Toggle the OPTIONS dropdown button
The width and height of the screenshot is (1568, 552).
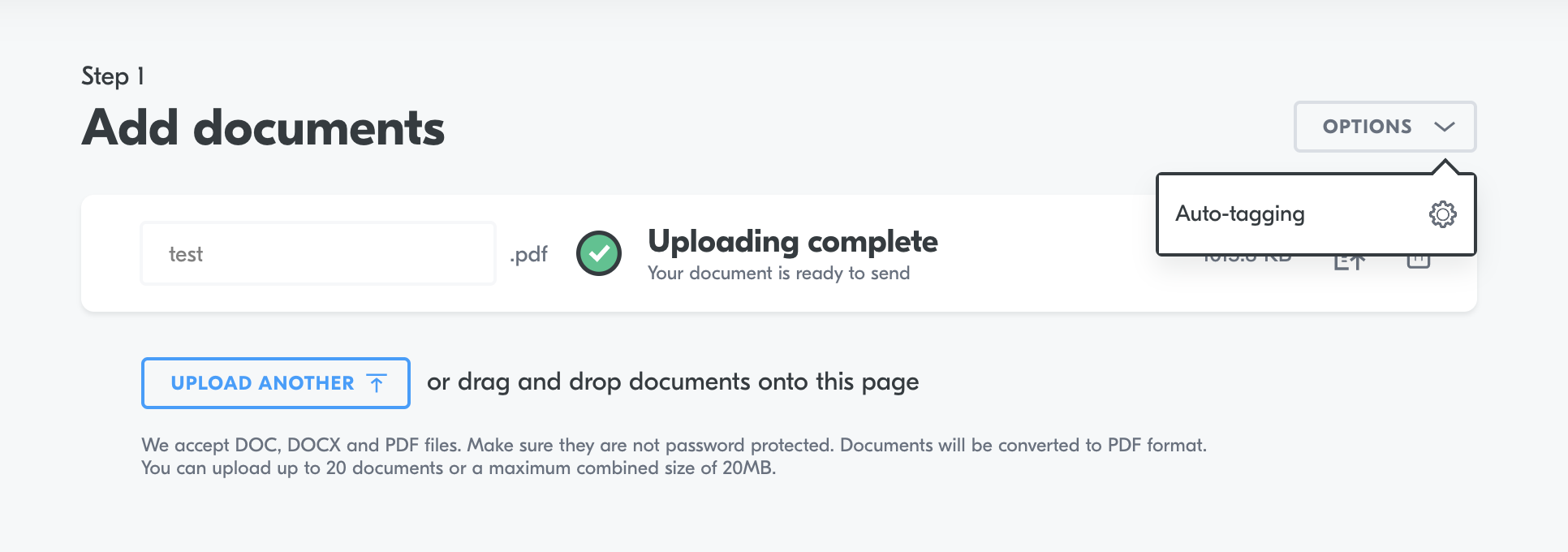1385,127
